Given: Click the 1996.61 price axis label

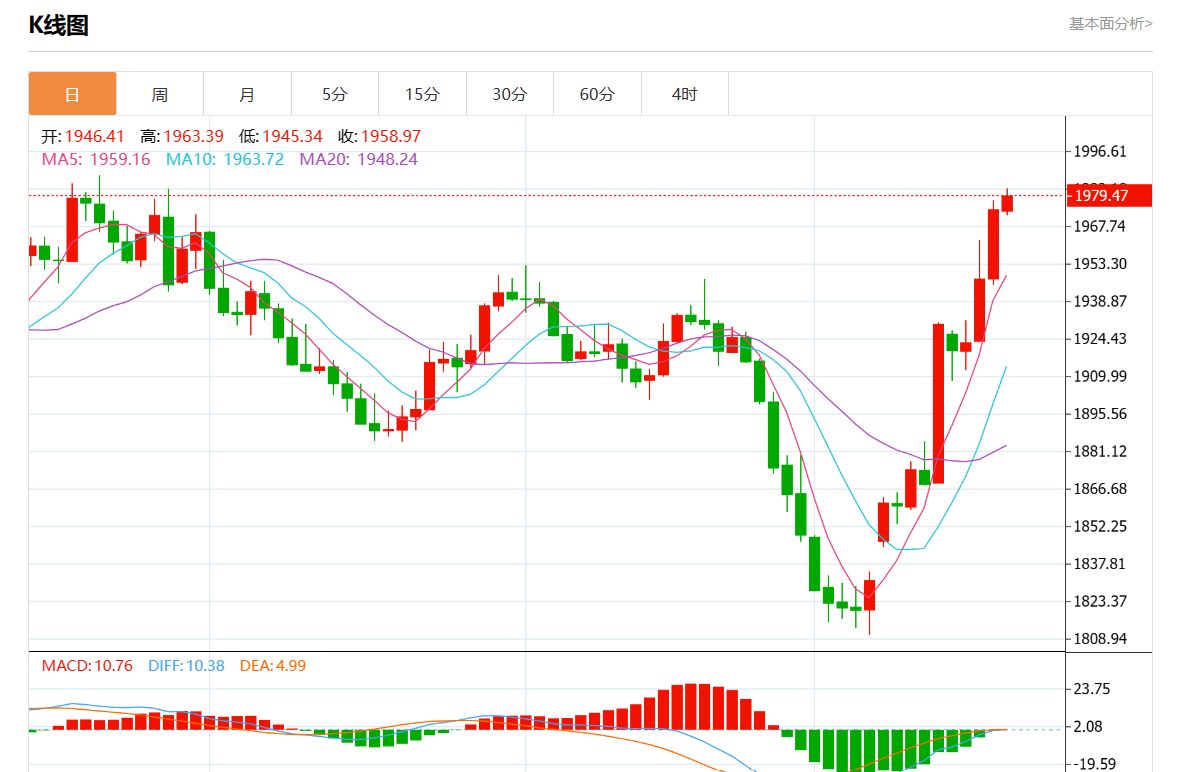Looking at the screenshot, I should point(1100,152).
